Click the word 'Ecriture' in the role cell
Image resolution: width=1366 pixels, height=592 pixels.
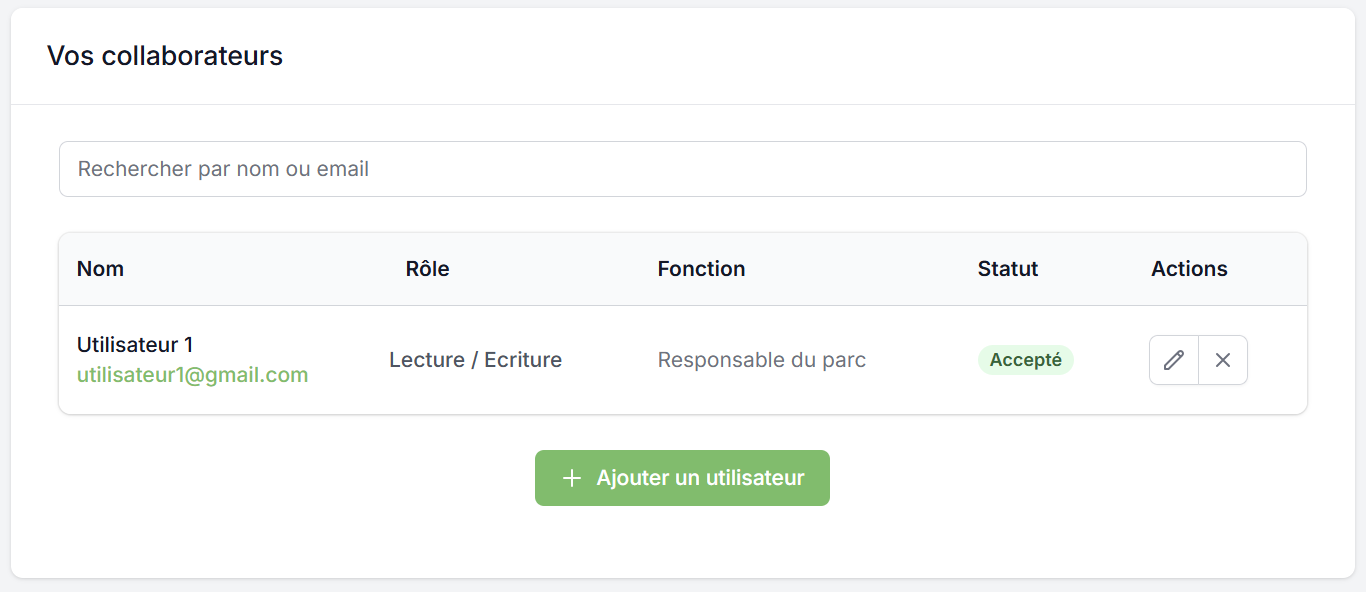(523, 360)
